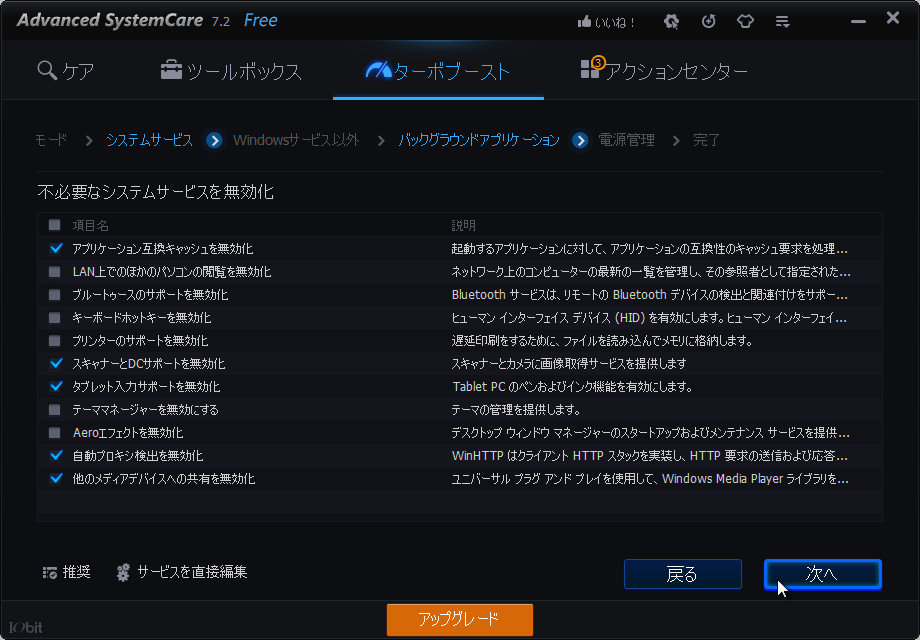Image resolution: width=920 pixels, height=640 pixels.
Task: Click description テーマの管理を提供します。
Action: tap(516, 409)
